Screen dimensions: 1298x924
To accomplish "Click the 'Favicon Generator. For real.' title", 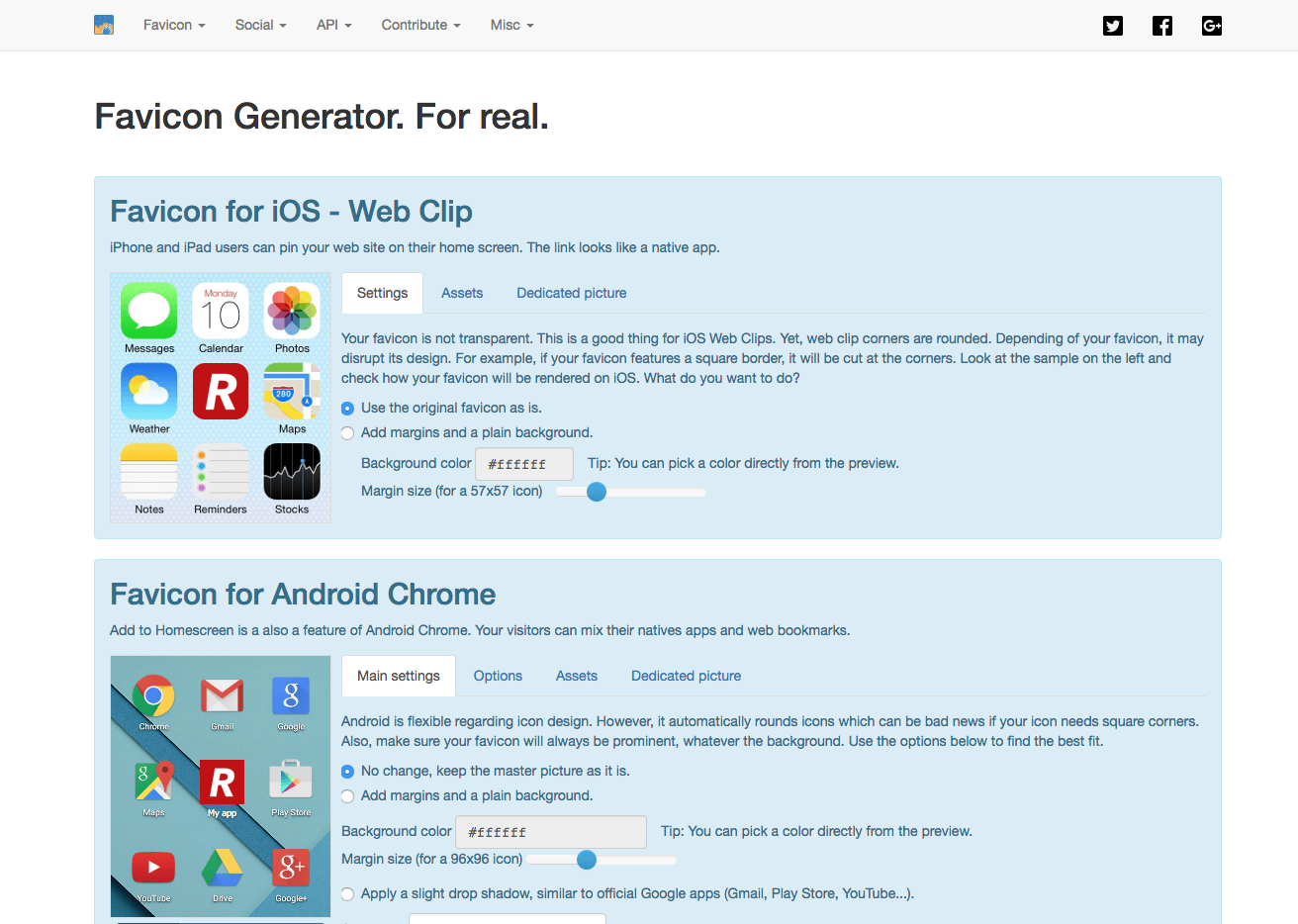I will click(x=322, y=117).
